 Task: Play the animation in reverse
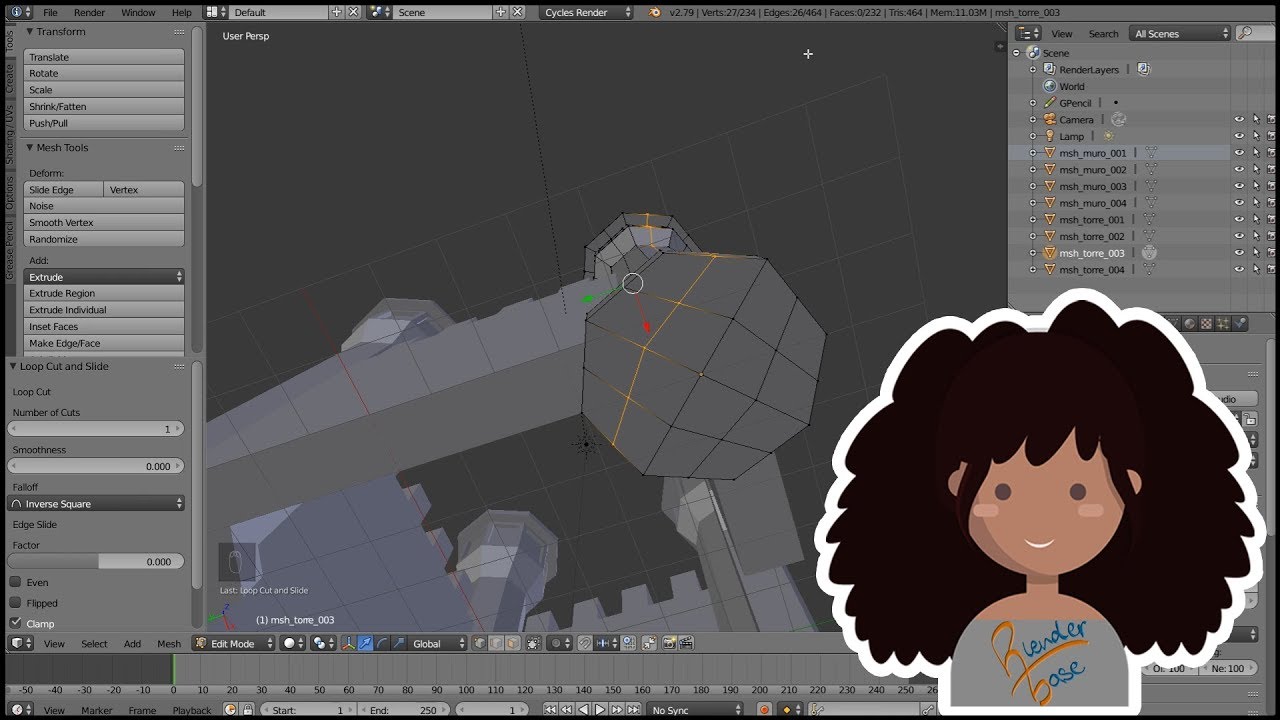583,710
